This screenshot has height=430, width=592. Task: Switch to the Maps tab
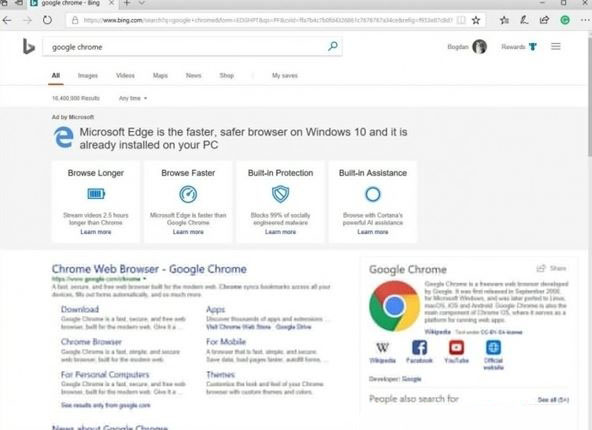click(160, 76)
